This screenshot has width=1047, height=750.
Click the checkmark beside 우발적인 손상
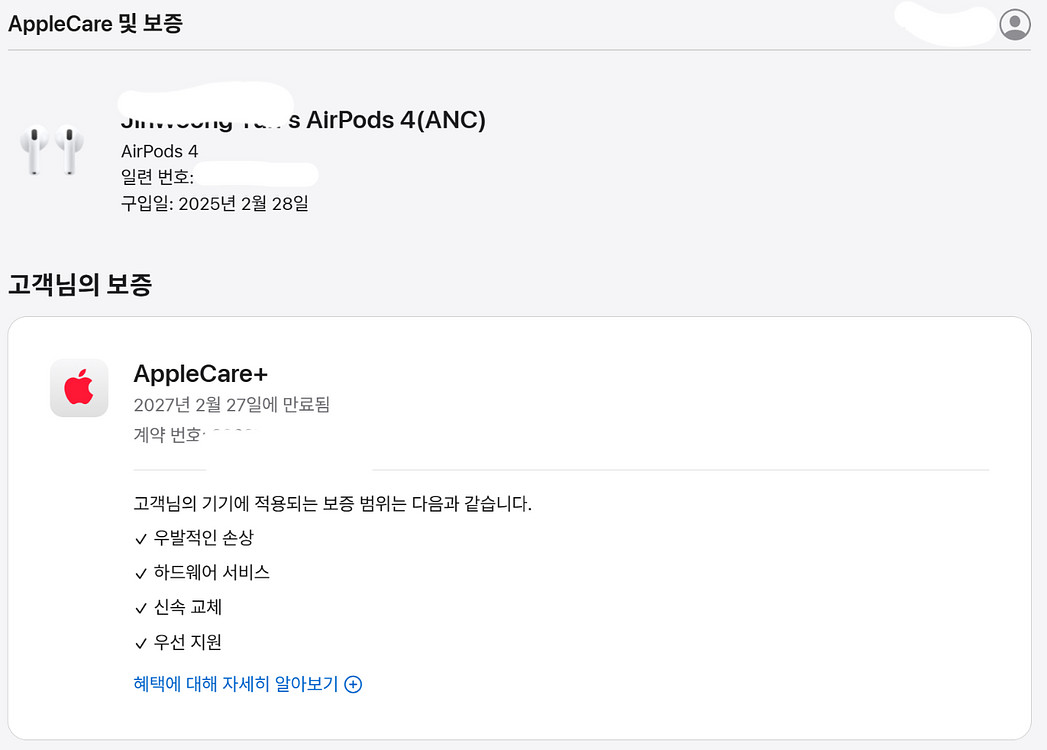point(141,539)
